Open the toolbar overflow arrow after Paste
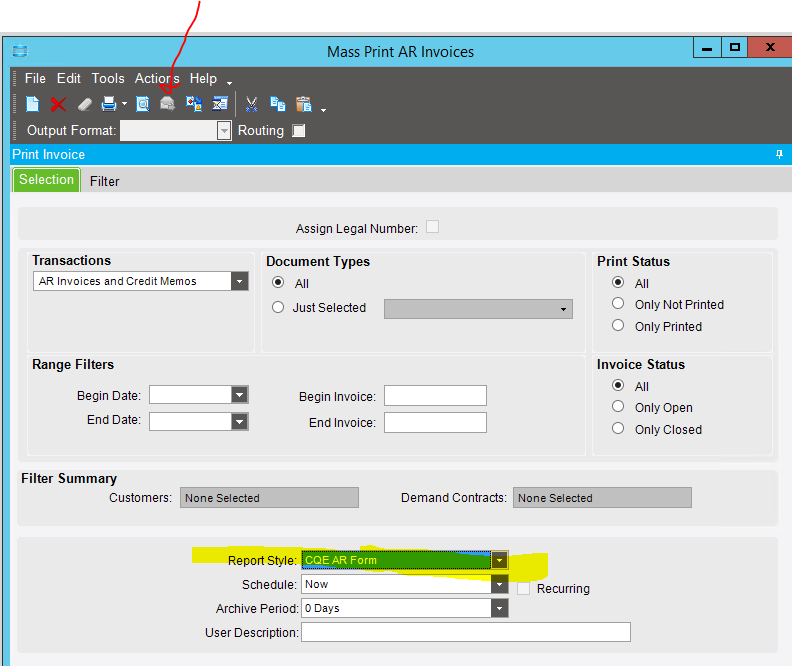The image size is (792, 666). click(323, 110)
